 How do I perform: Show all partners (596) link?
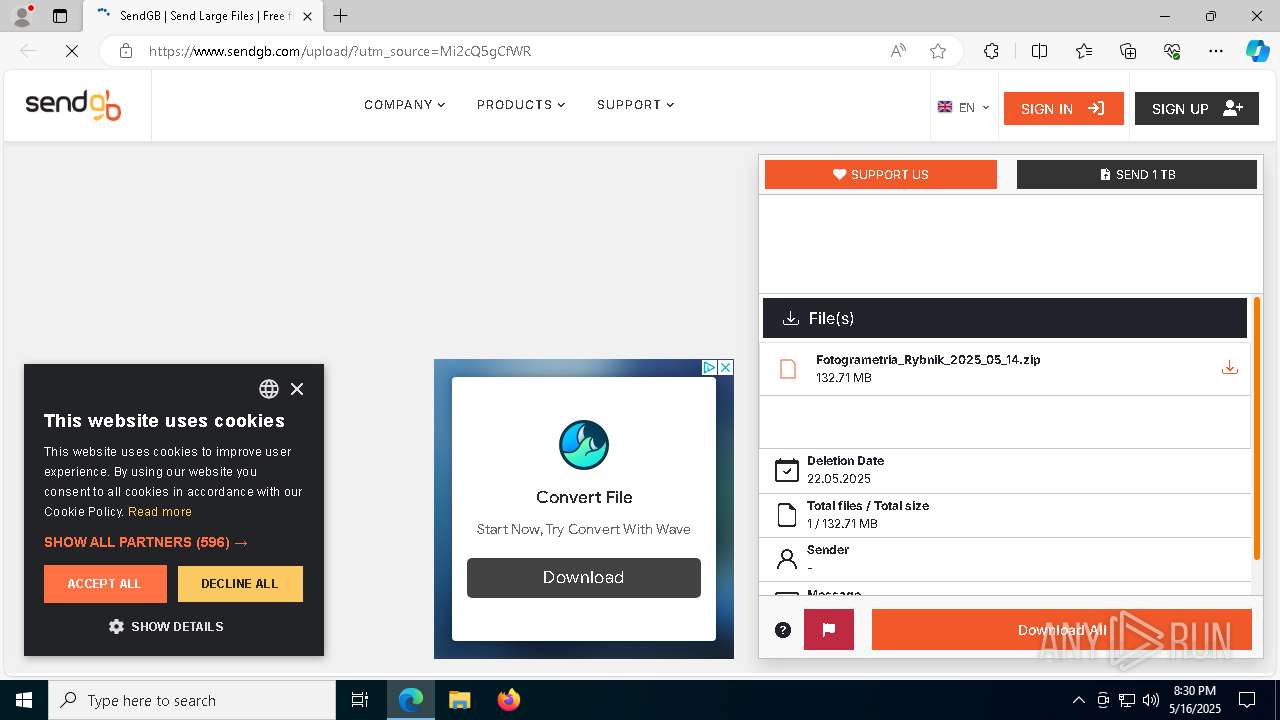[x=146, y=542]
